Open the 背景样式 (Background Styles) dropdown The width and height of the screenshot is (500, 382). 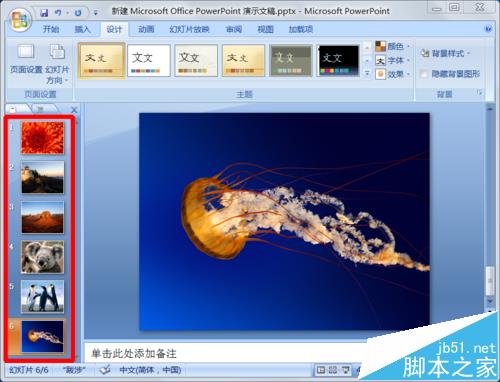pyautogui.click(x=445, y=53)
